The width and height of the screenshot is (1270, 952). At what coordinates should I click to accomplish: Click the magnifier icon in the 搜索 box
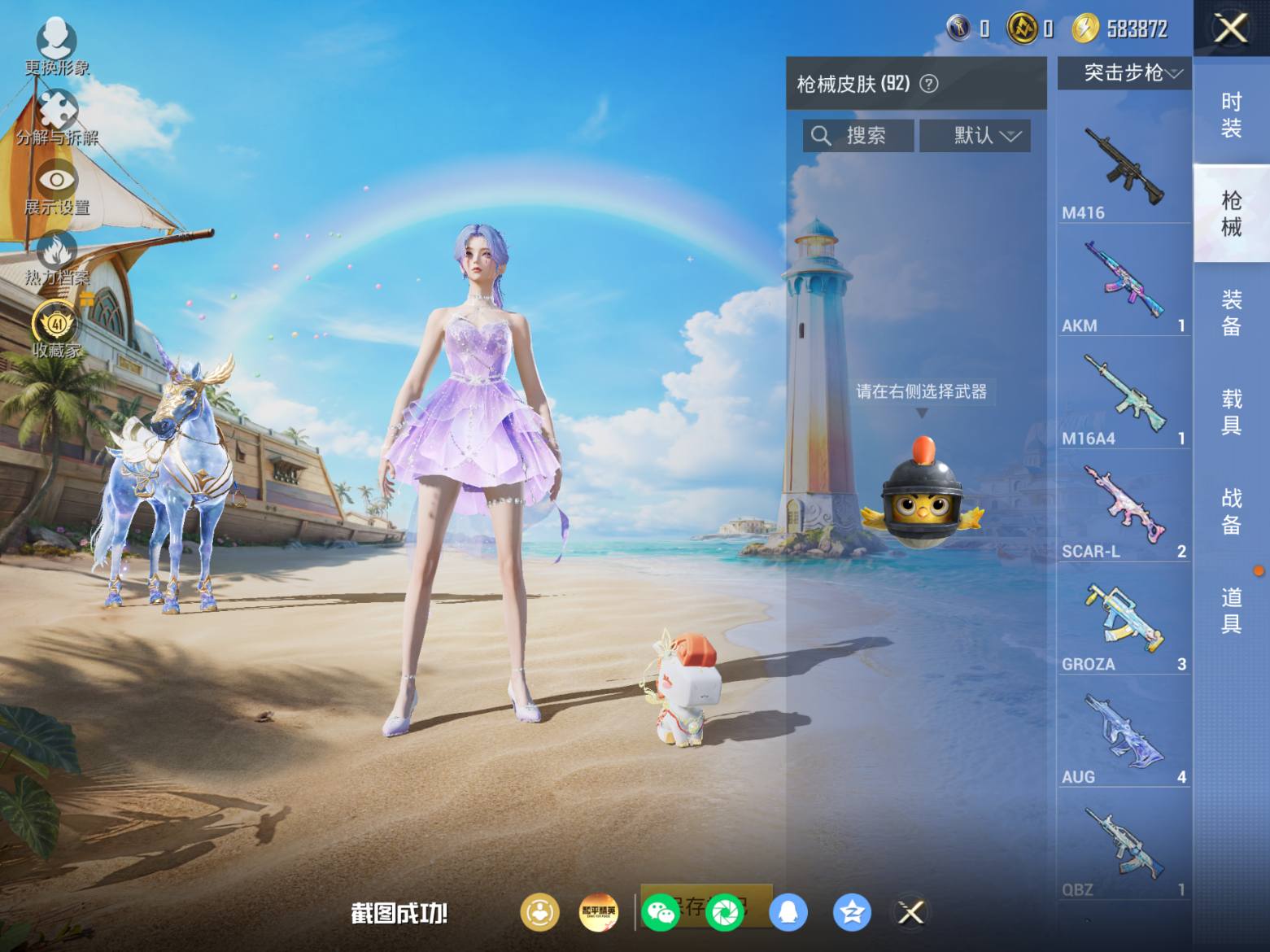click(821, 136)
